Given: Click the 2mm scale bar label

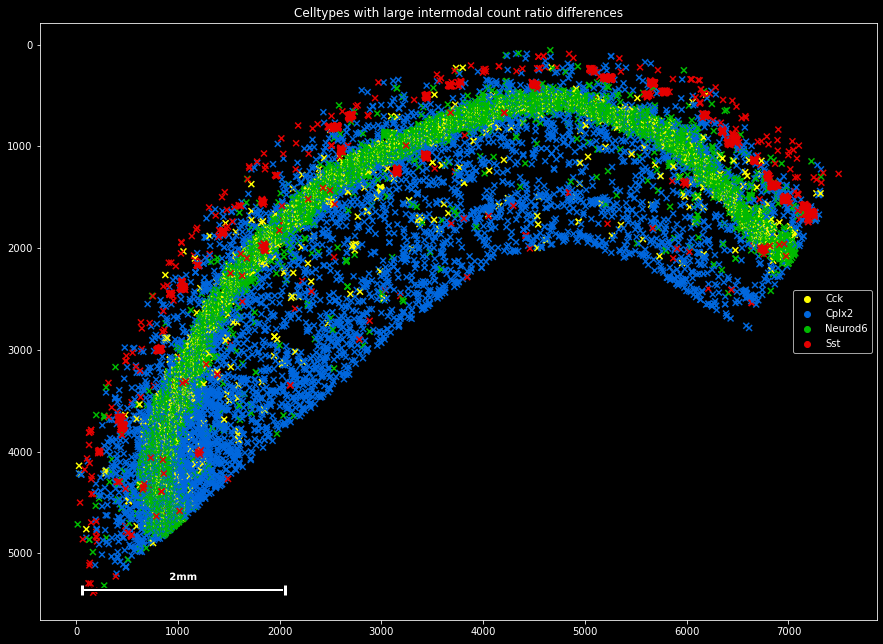Looking at the screenshot, I should 183,577.
